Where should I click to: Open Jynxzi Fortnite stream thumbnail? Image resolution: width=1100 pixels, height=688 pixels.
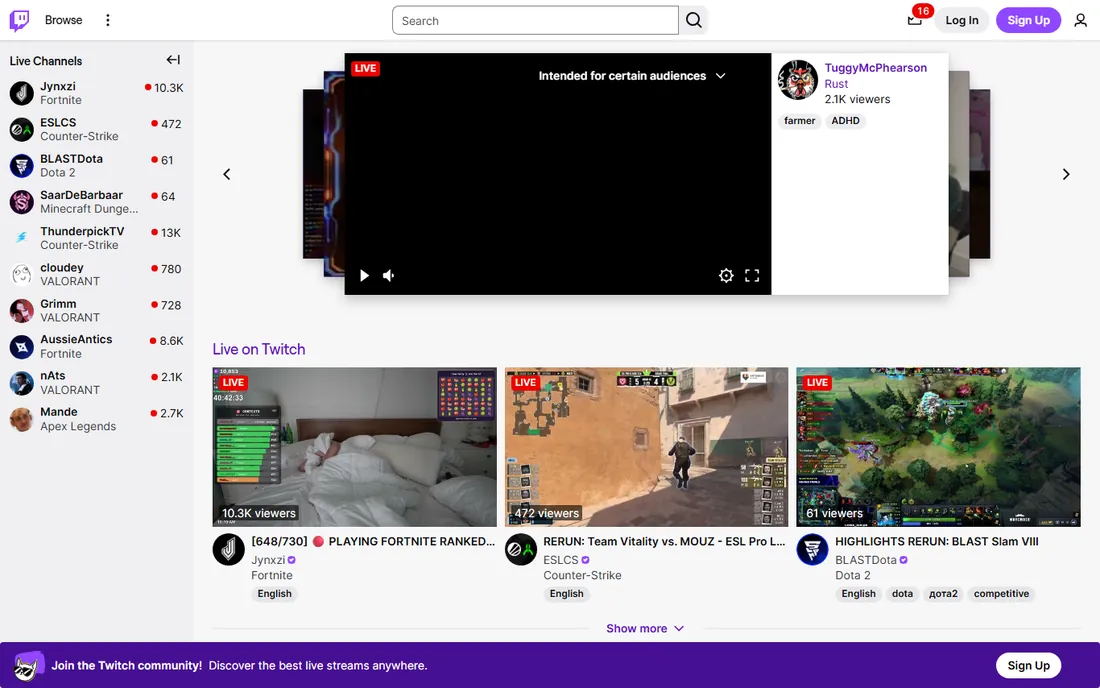354,447
